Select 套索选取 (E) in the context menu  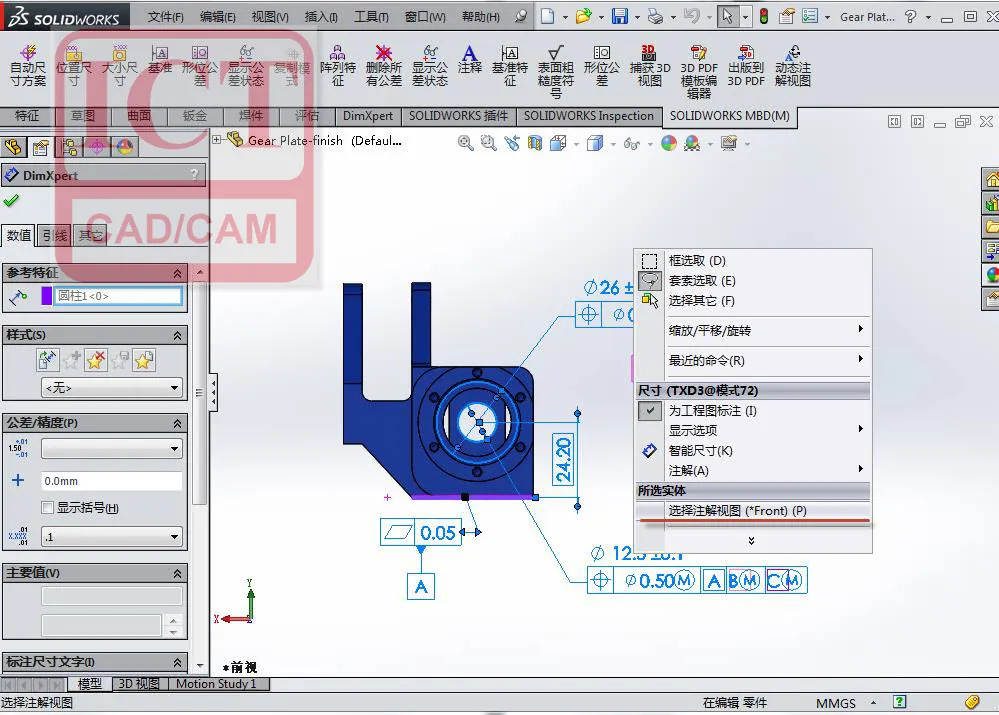tap(753, 280)
